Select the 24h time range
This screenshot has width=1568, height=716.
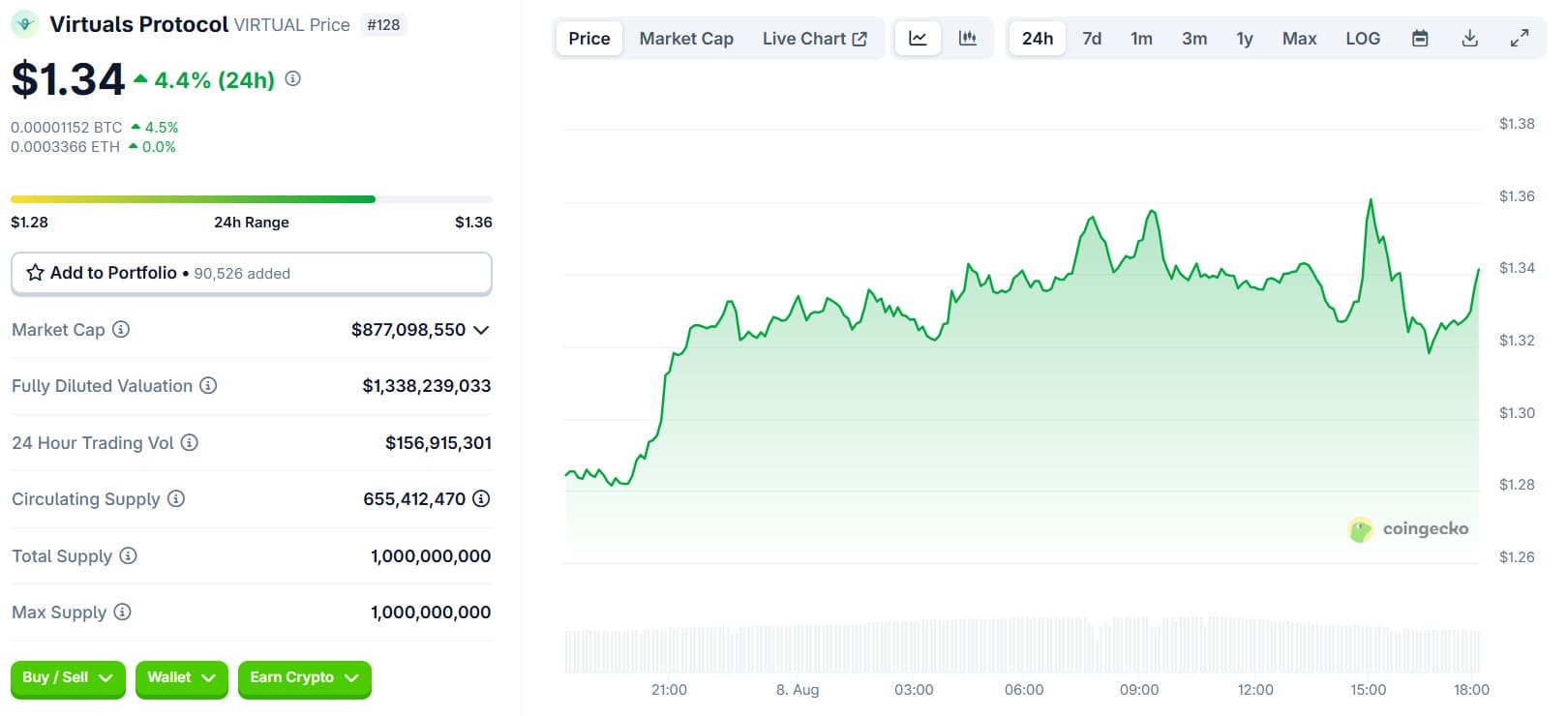point(1038,39)
